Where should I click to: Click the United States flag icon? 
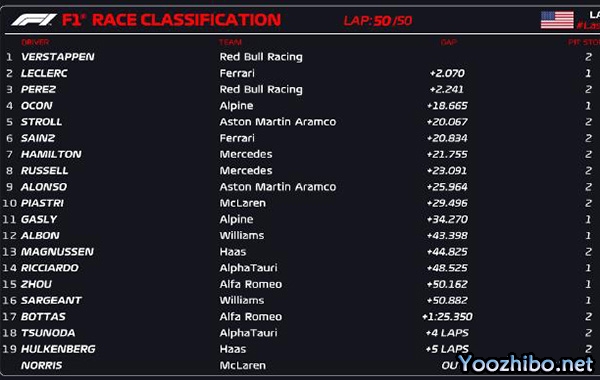coord(557,20)
